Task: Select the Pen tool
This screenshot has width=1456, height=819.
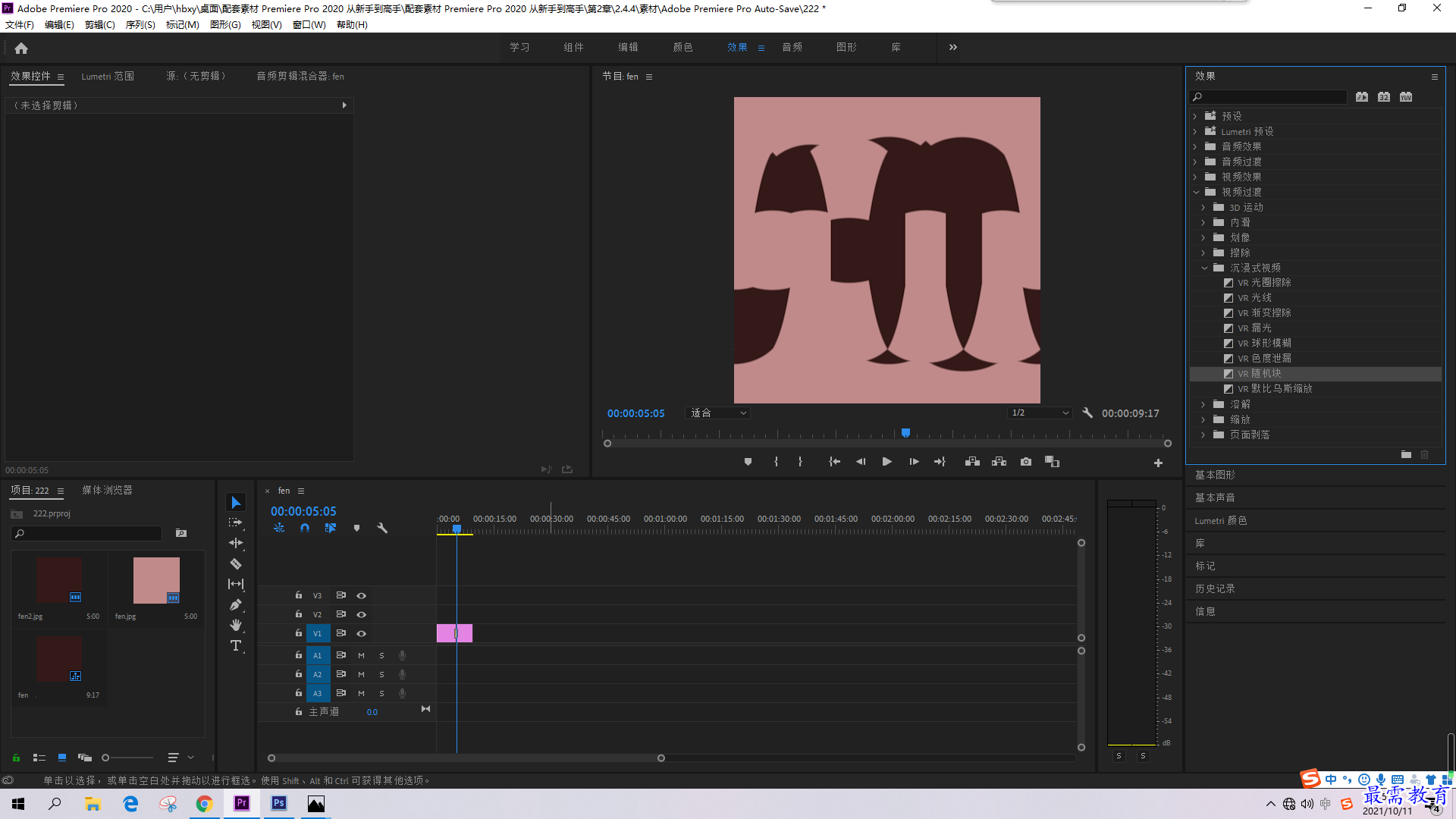Action: pos(236,604)
